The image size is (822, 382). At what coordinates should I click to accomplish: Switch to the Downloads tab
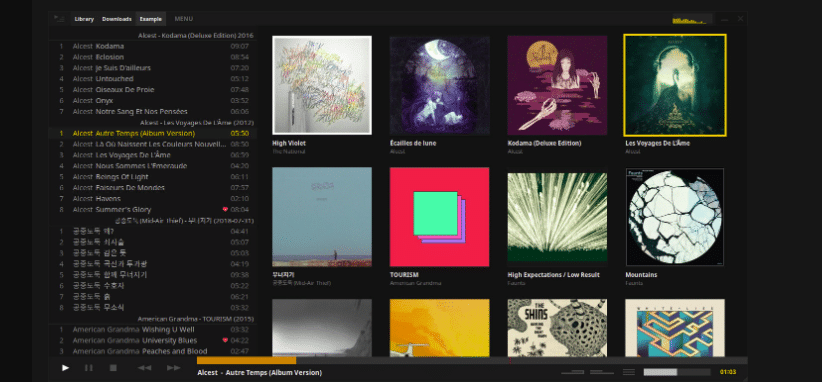[116, 19]
